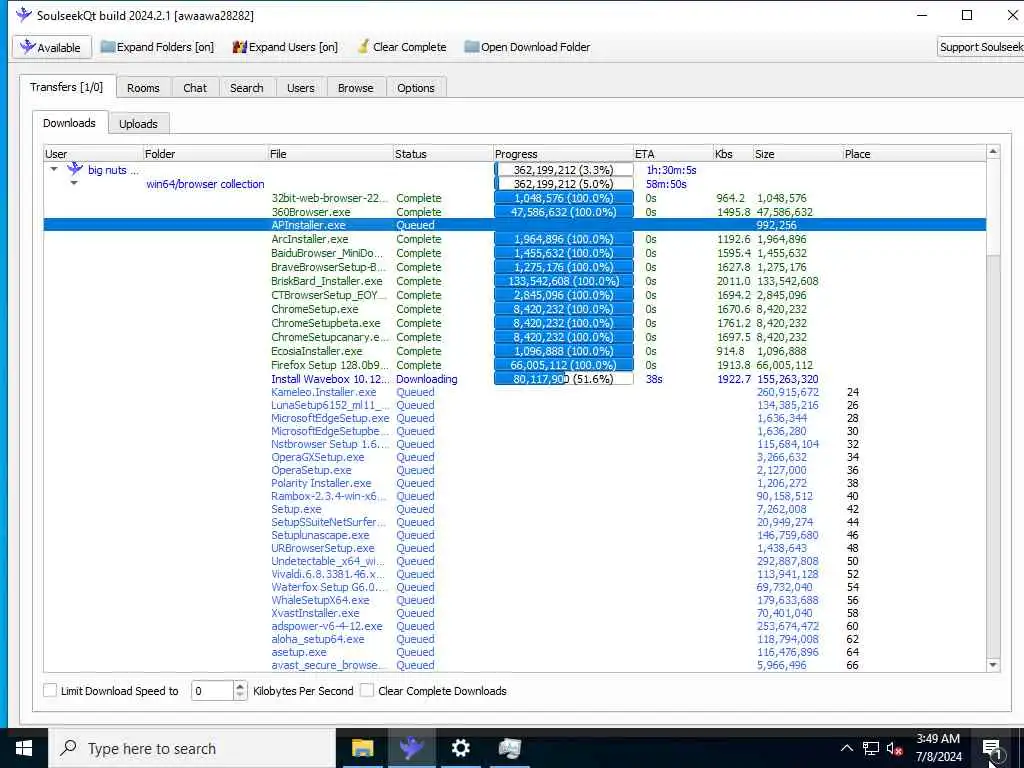This screenshot has height=768, width=1024.
Task: Select the Downloads sub-tab
Action: click(69, 123)
